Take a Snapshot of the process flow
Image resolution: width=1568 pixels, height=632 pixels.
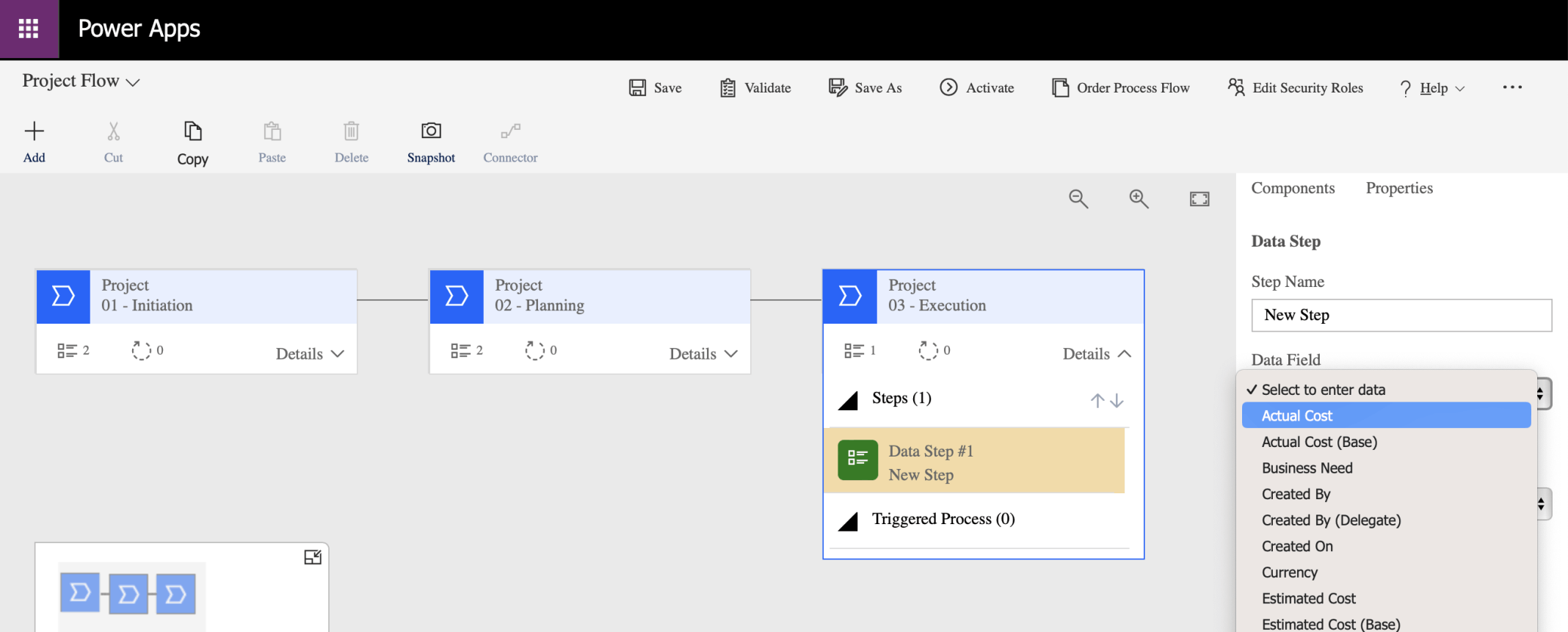click(431, 132)
